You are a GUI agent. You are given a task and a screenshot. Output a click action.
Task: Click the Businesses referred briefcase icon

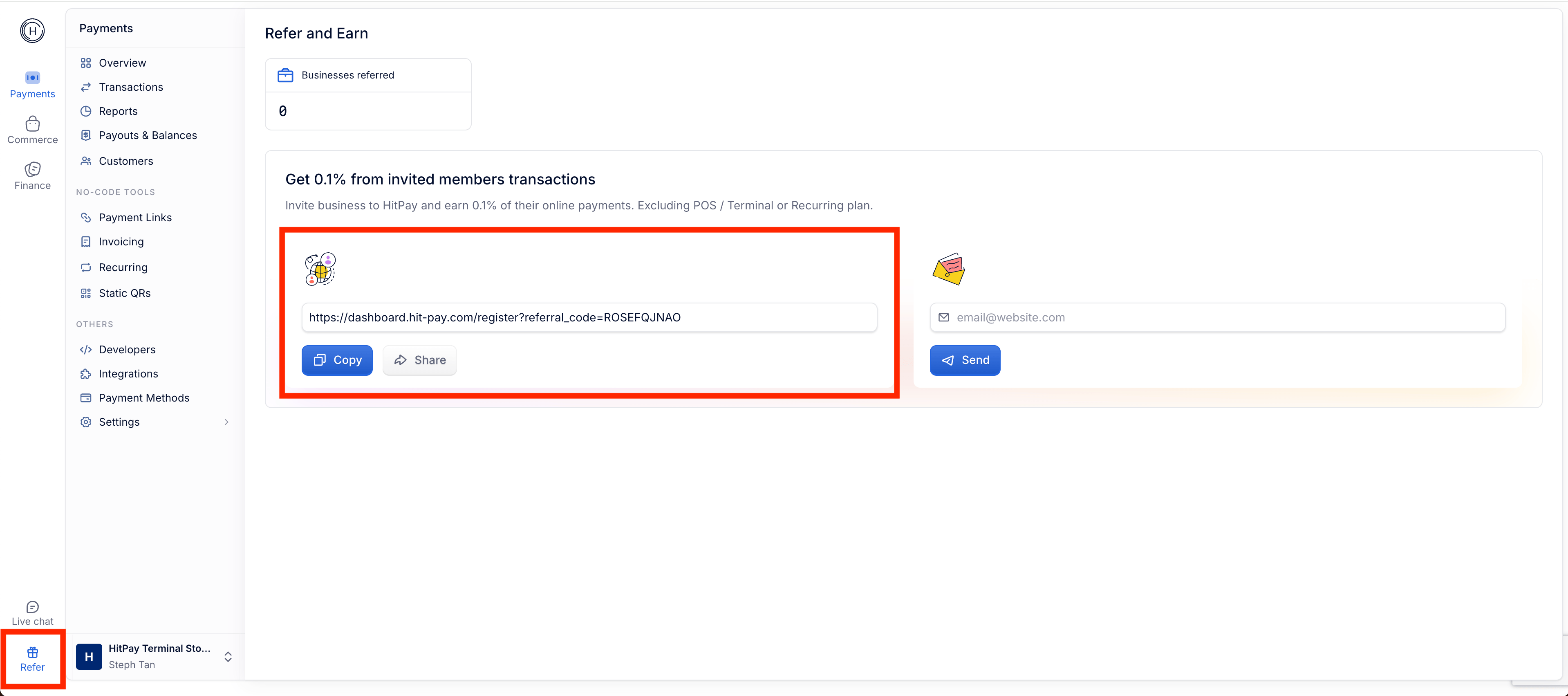click(x=285, y=75)
